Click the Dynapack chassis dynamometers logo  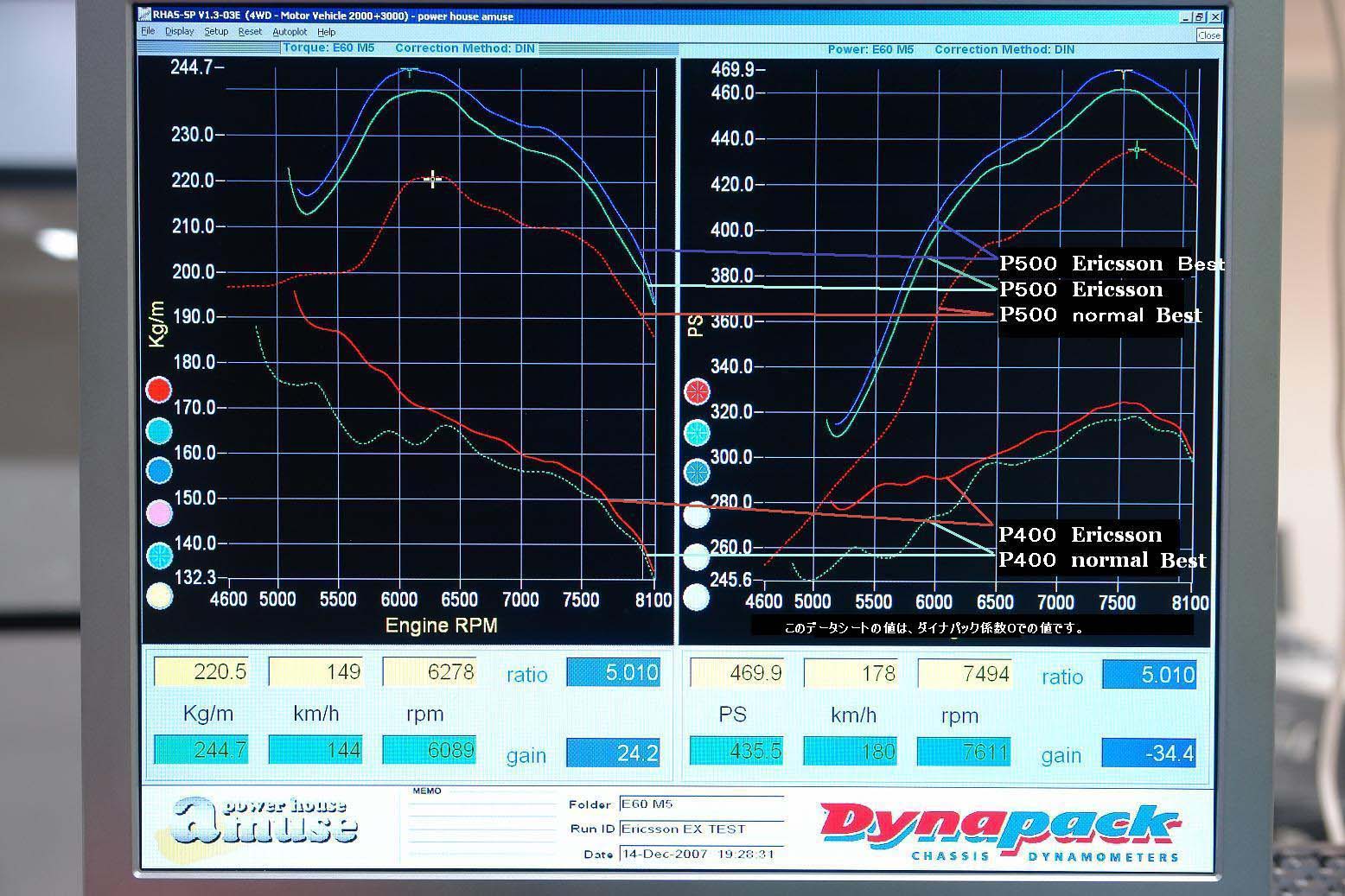click(x=1000, y=831)
